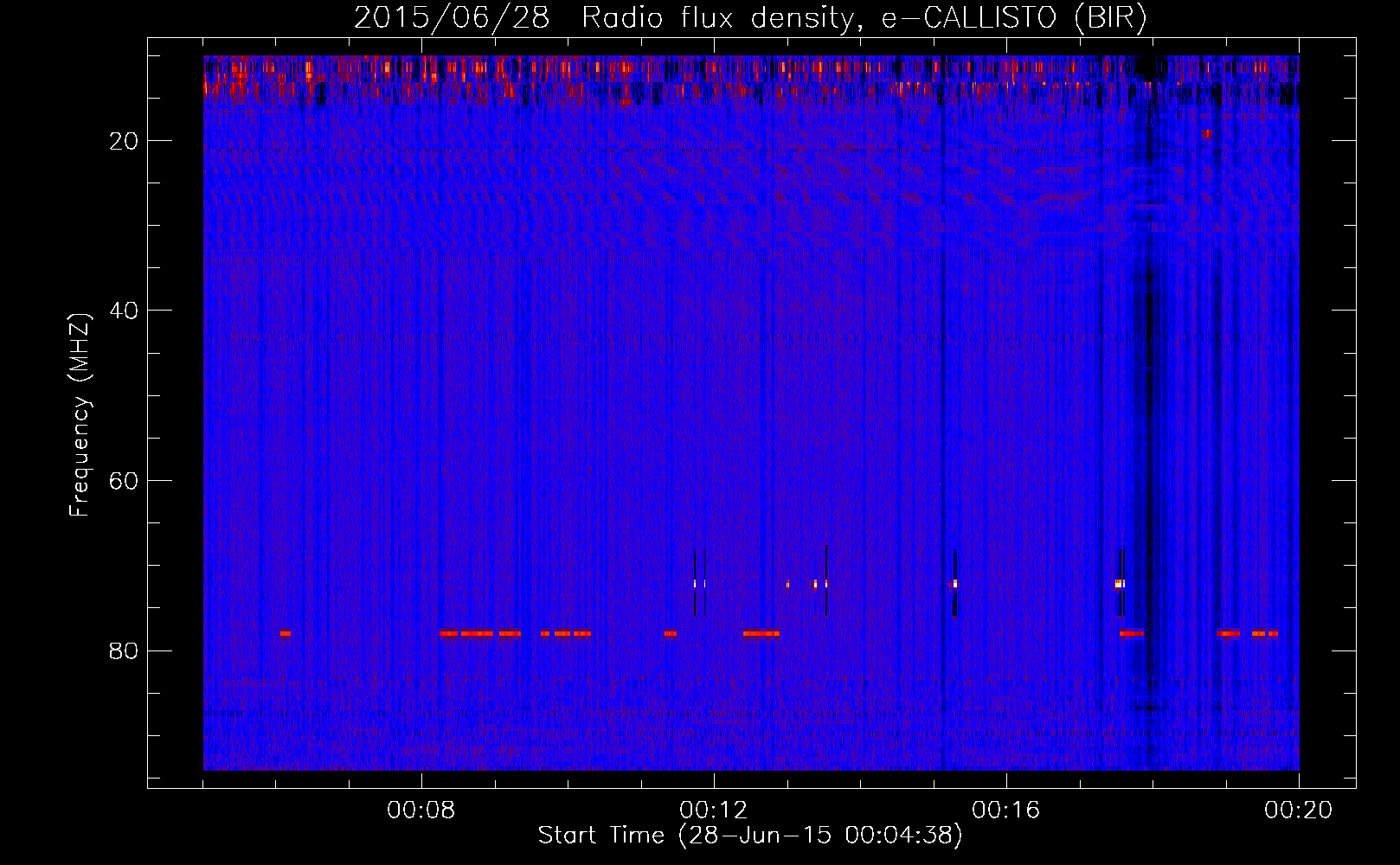
Task: Click the "80" frequency tick label
Action: (x=124, y=650)
